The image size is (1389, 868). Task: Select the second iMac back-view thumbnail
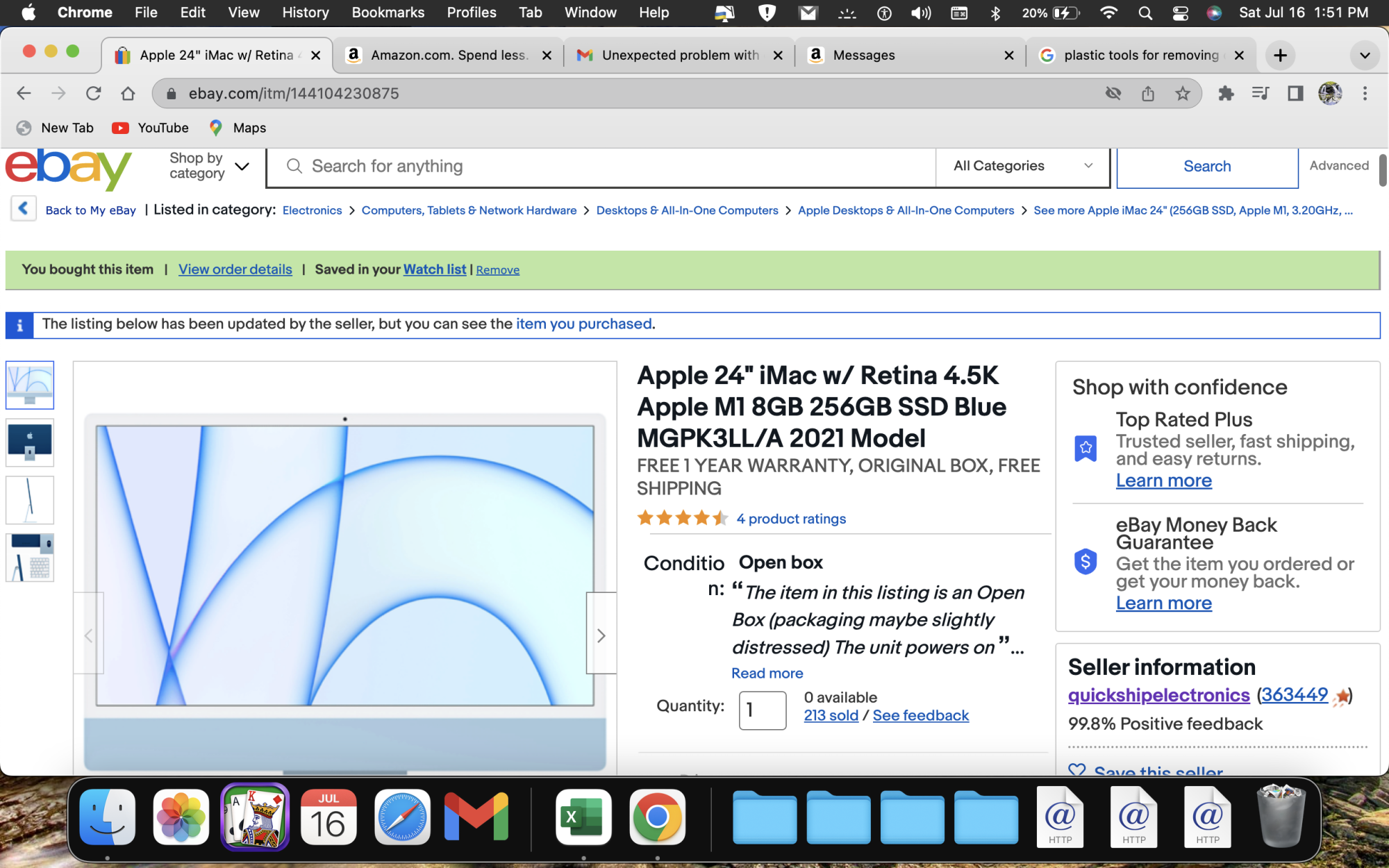click(30, 442)
